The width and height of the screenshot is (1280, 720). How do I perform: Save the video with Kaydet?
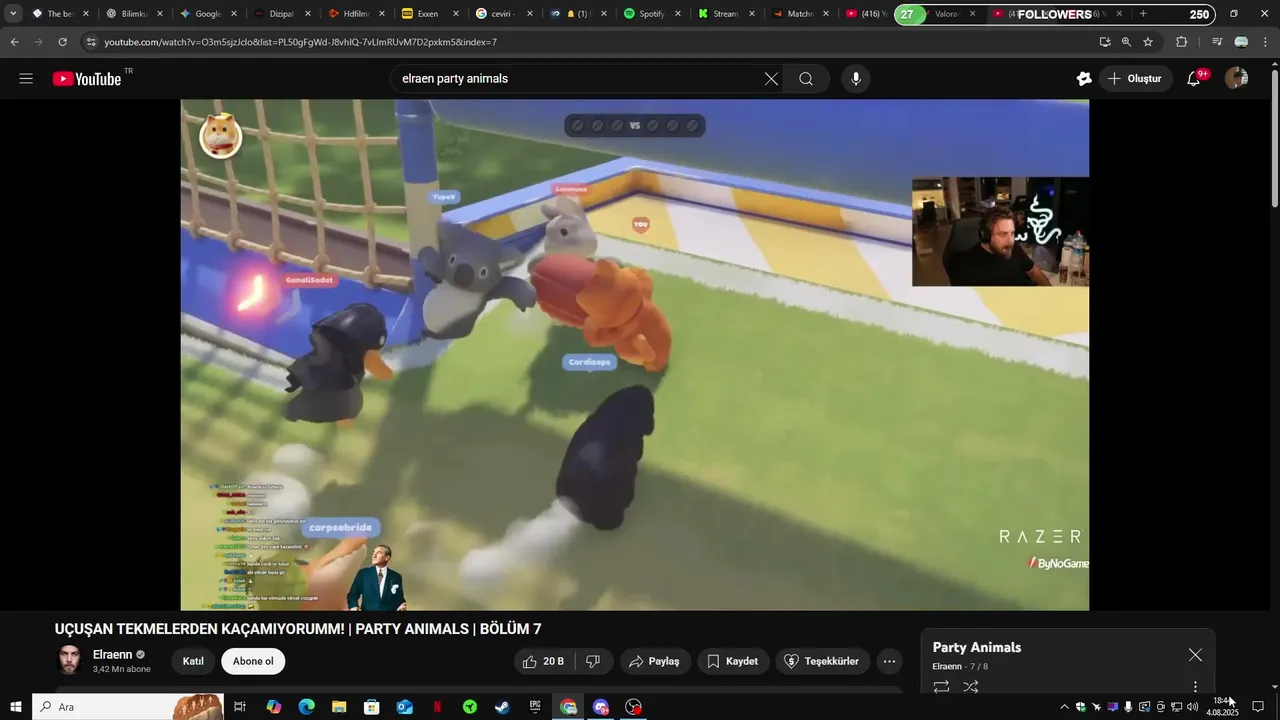(732, 661)
